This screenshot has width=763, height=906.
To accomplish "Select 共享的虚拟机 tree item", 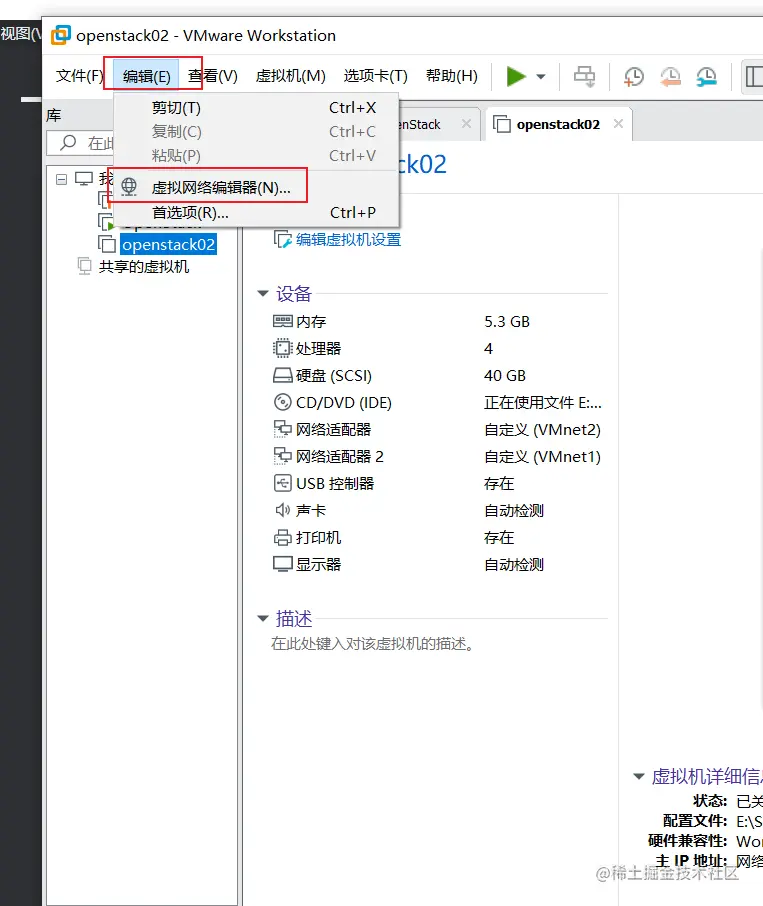I will (x=144, y=266).
